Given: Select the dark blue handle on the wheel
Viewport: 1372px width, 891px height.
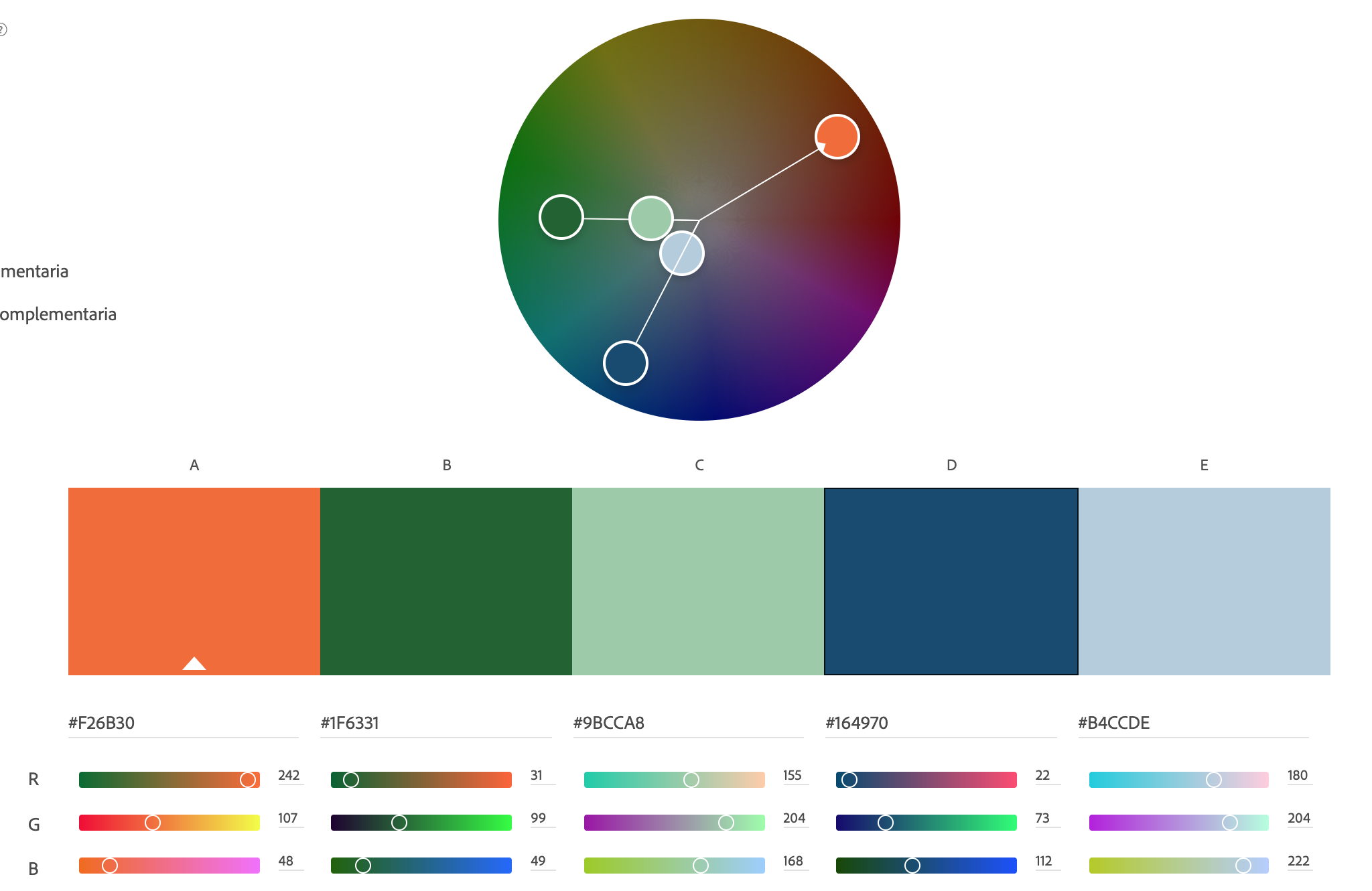Looking at the screenshot, I should coord(626,363).
